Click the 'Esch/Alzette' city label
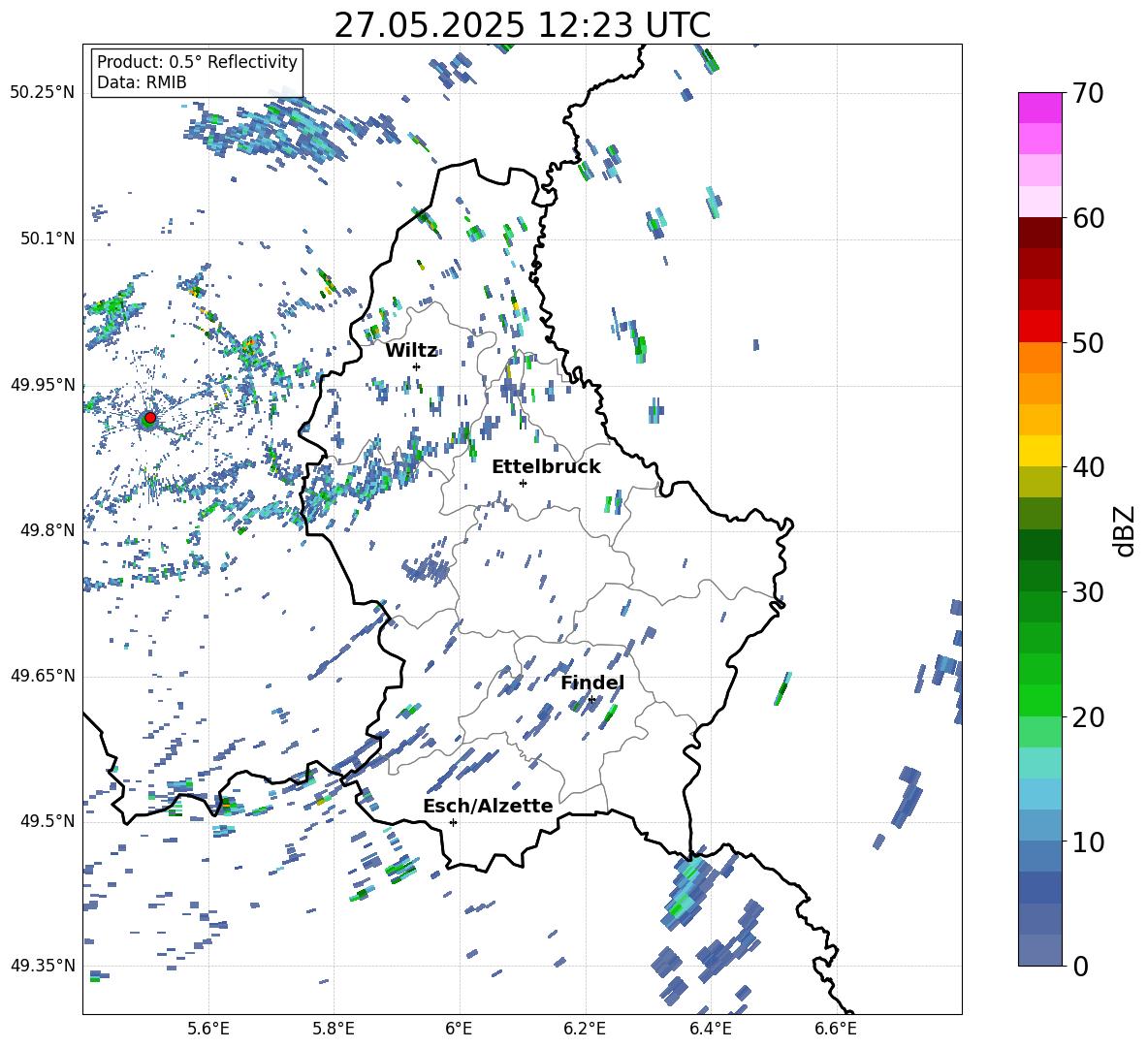This screenshot has width=1148, height=1048. tap(488, 806)
